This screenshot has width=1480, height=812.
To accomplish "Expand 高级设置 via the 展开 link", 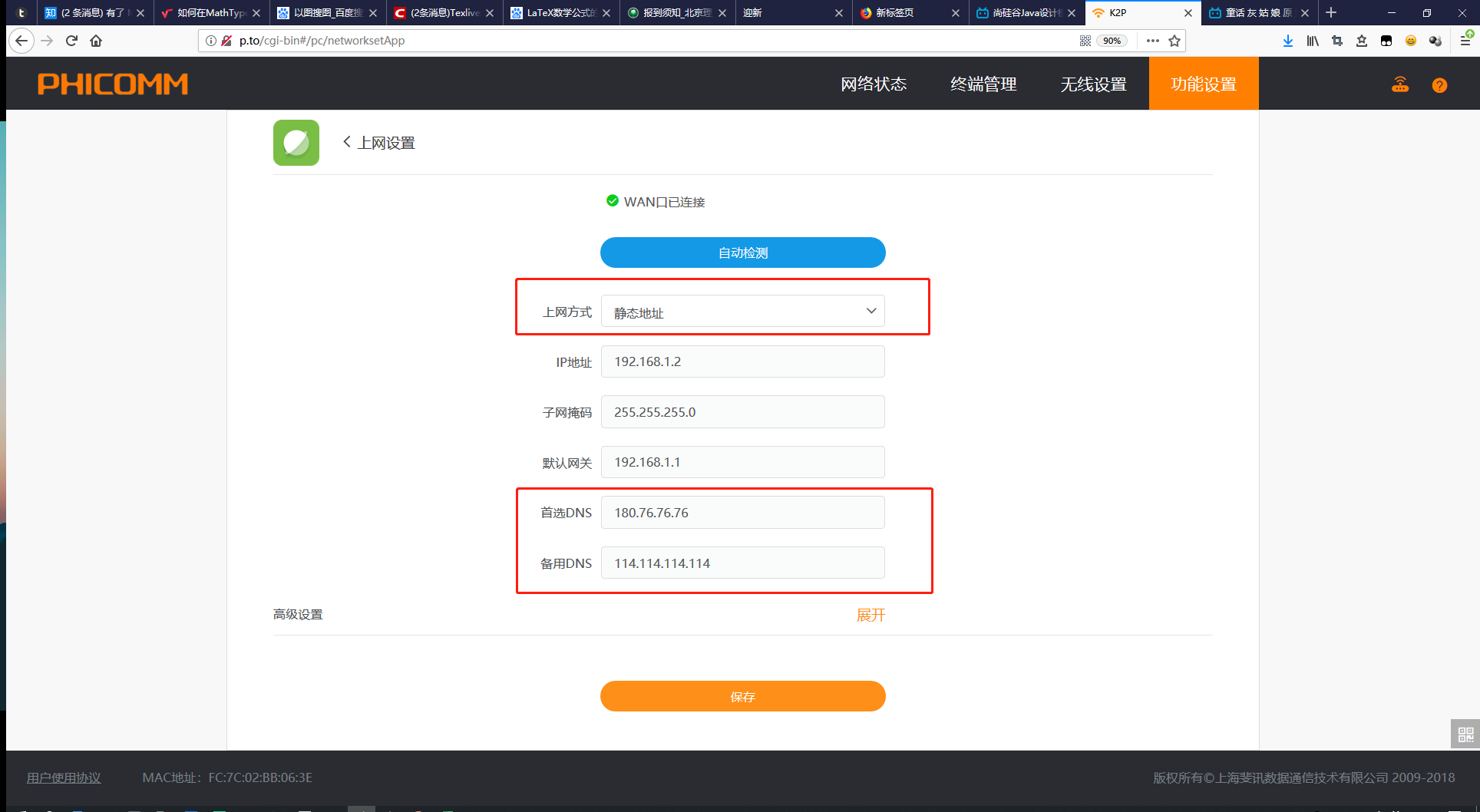I will pyautogui.click(x=870, y=615).
